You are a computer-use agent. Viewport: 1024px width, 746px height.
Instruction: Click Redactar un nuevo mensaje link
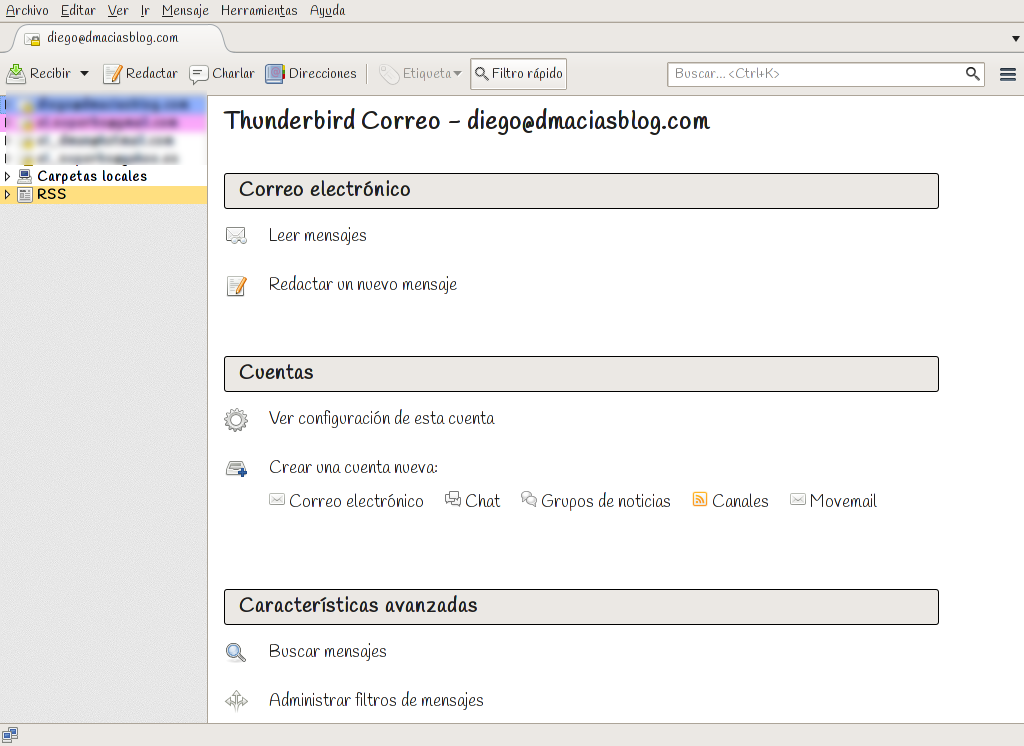pyautogui.click(x=362, y=285)
